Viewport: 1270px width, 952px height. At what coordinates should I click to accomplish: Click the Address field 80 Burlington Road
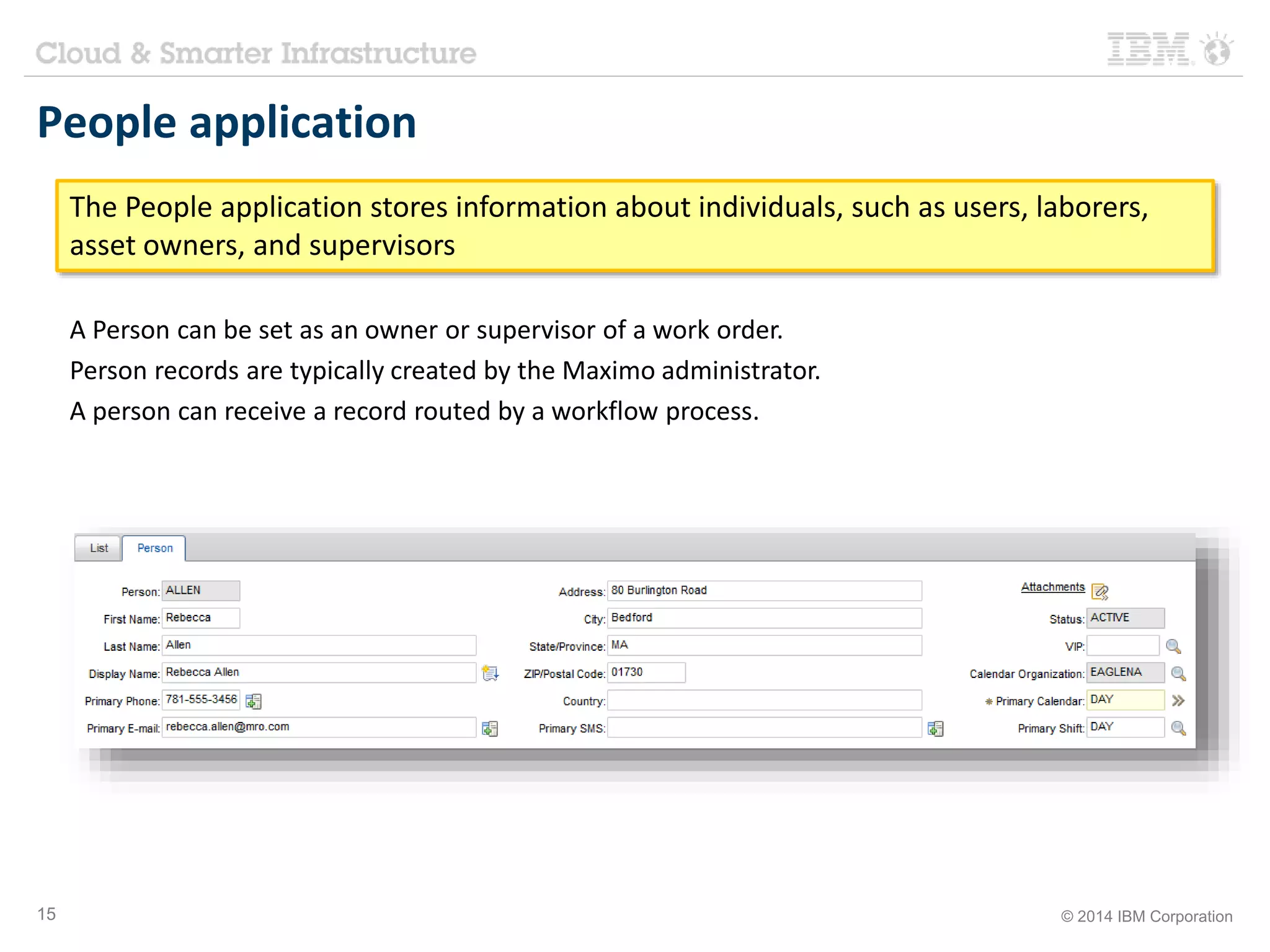[x=765, y=591]
